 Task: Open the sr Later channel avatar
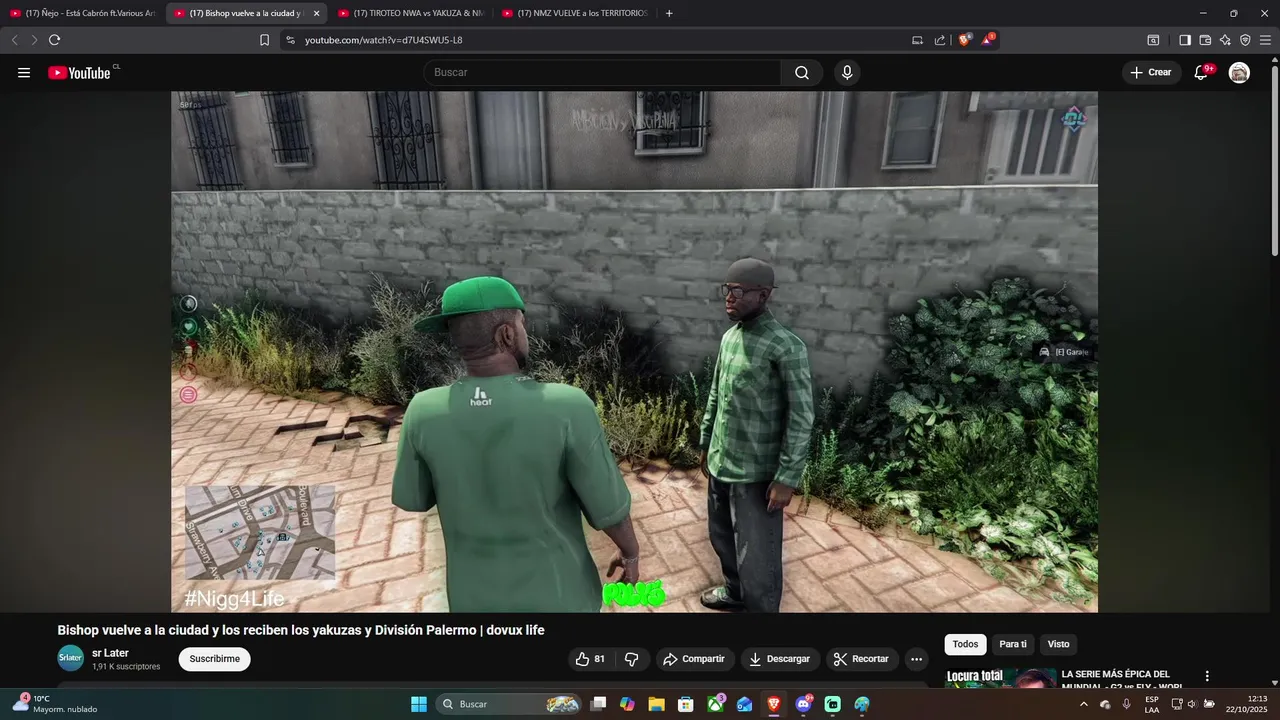(x=70, y=658)
